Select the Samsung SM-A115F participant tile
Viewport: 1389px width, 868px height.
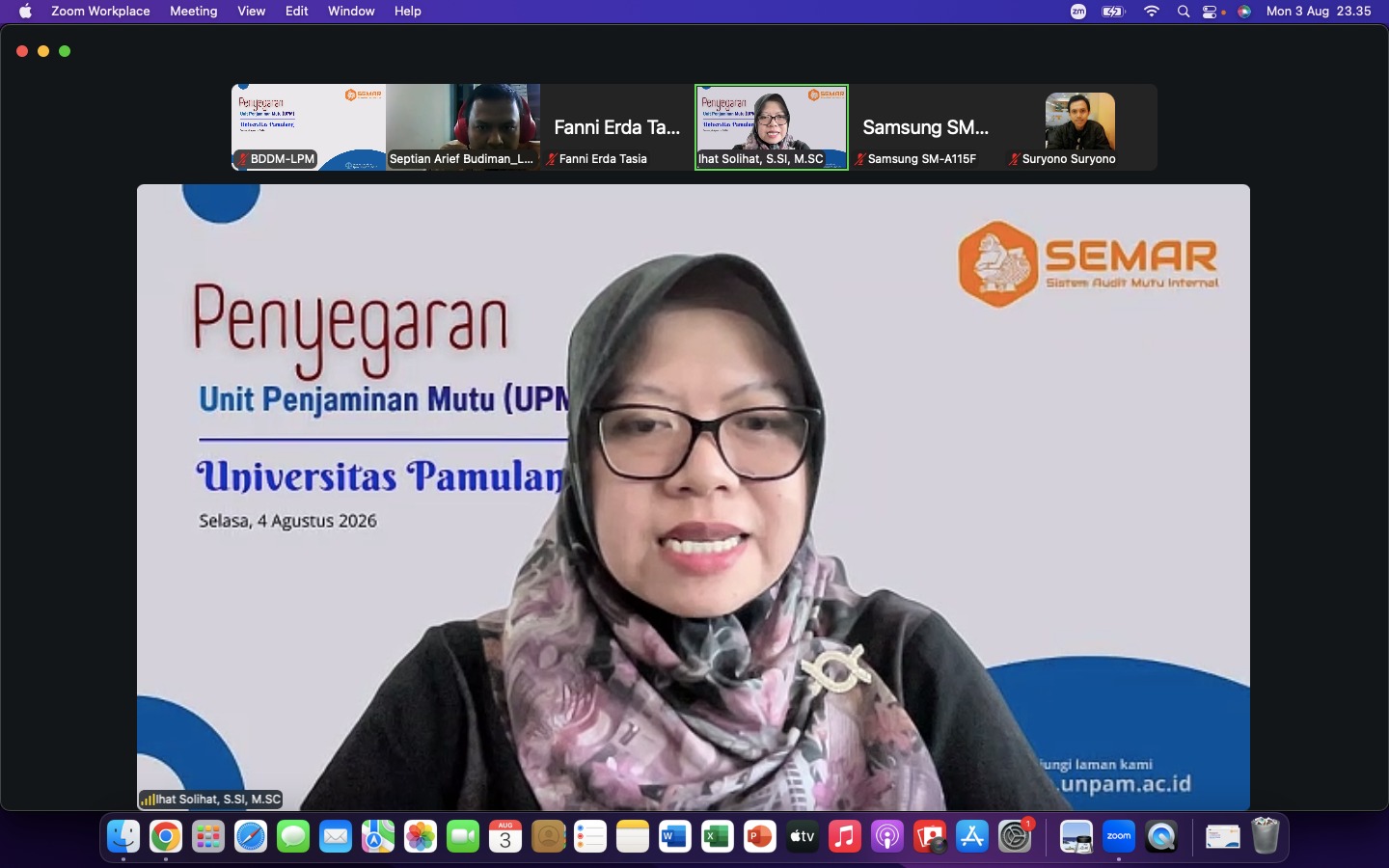click(x=926, y=127)
